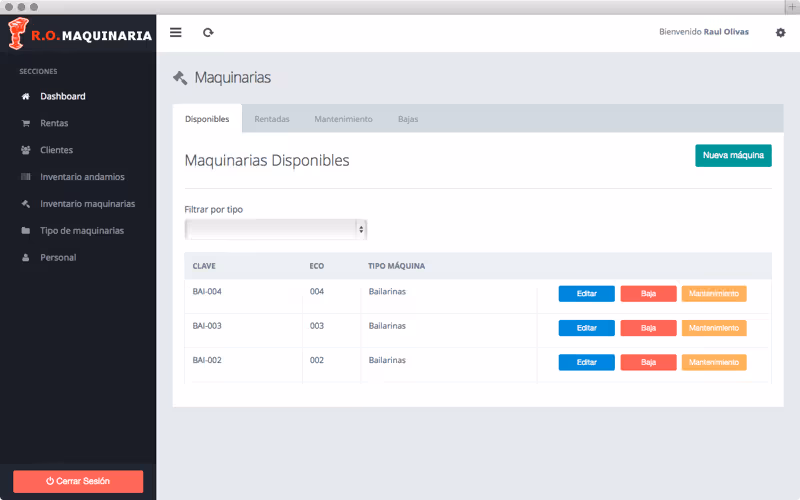Click the cart icon beside Rentas
Viewport: 800px width, 500px height.
click(x=26, y=123)
